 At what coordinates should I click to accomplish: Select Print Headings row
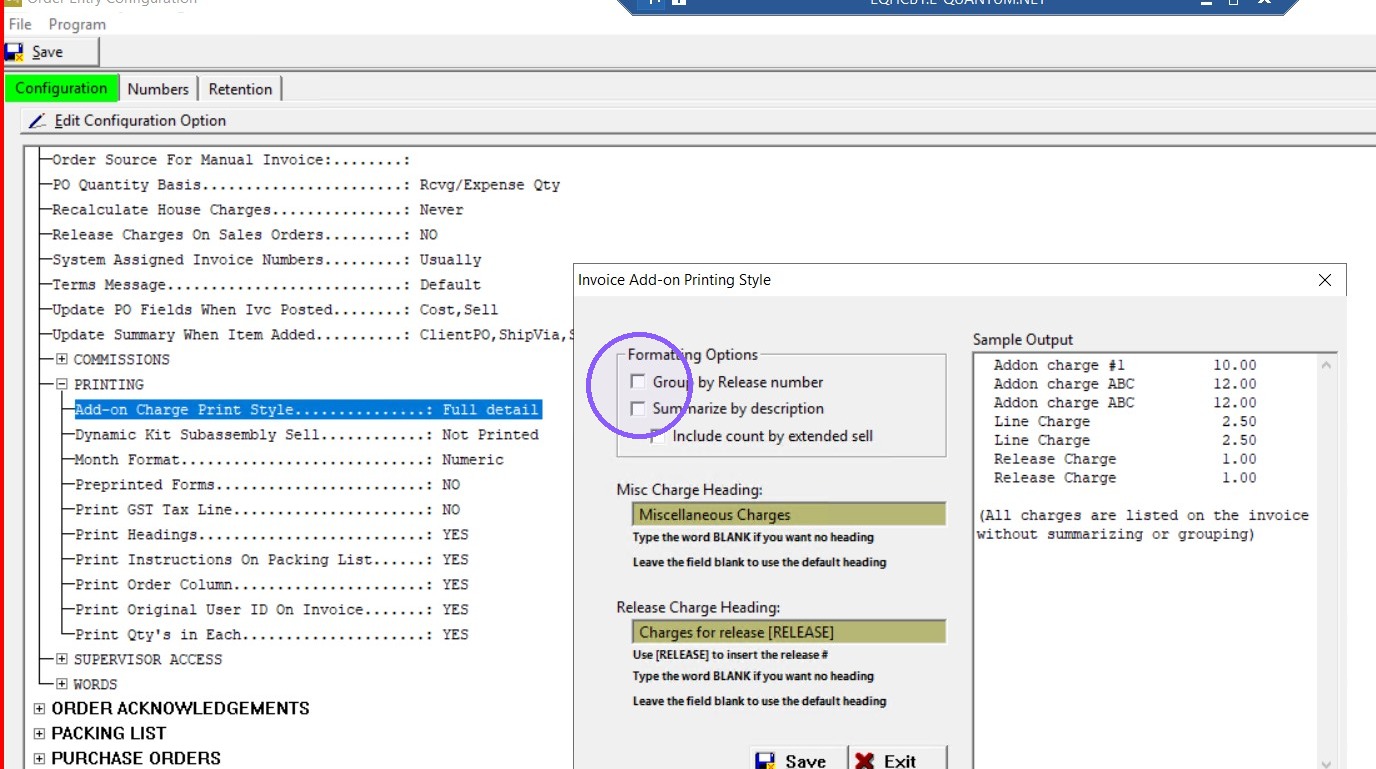(x=272, y=535)
